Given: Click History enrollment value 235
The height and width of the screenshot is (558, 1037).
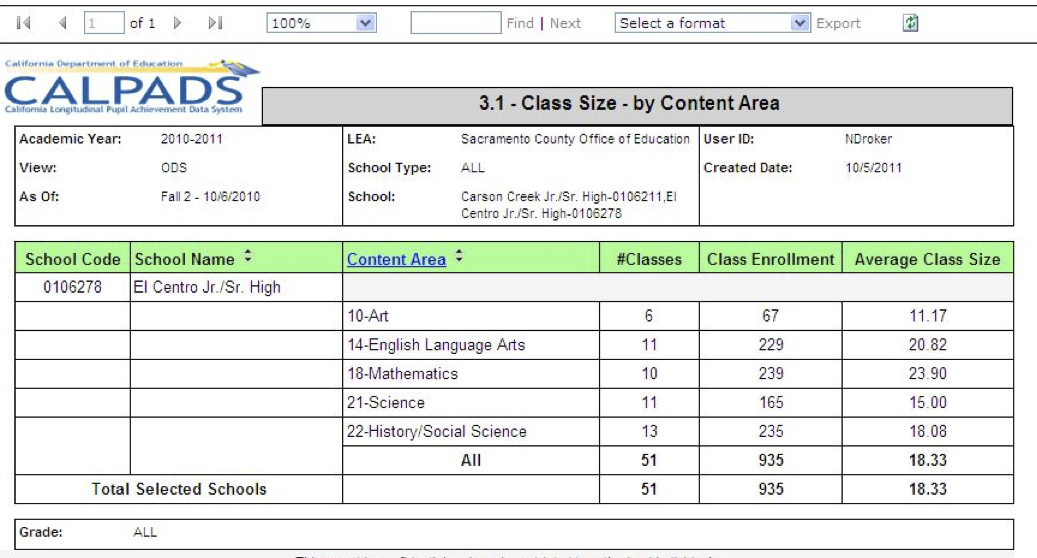Looking at the screenshot, I should [770, 432].
